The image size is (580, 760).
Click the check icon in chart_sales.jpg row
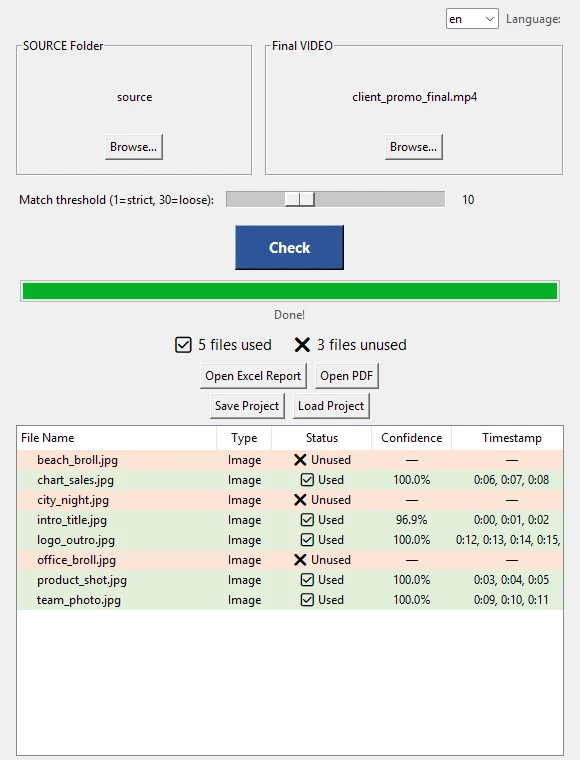[307, 480]
